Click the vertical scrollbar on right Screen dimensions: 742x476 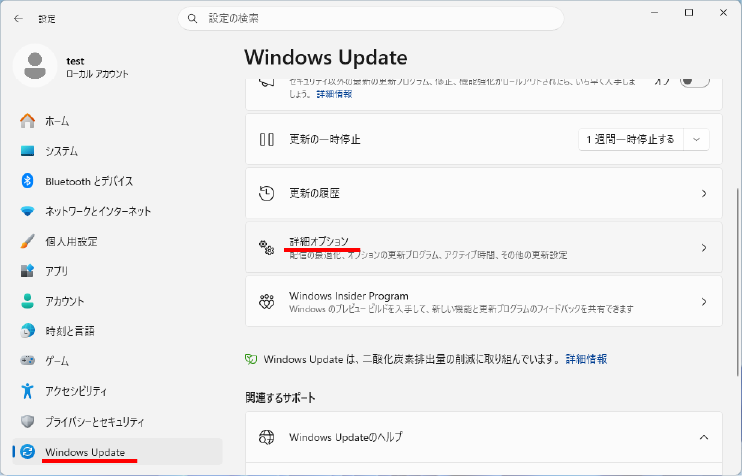738,282
